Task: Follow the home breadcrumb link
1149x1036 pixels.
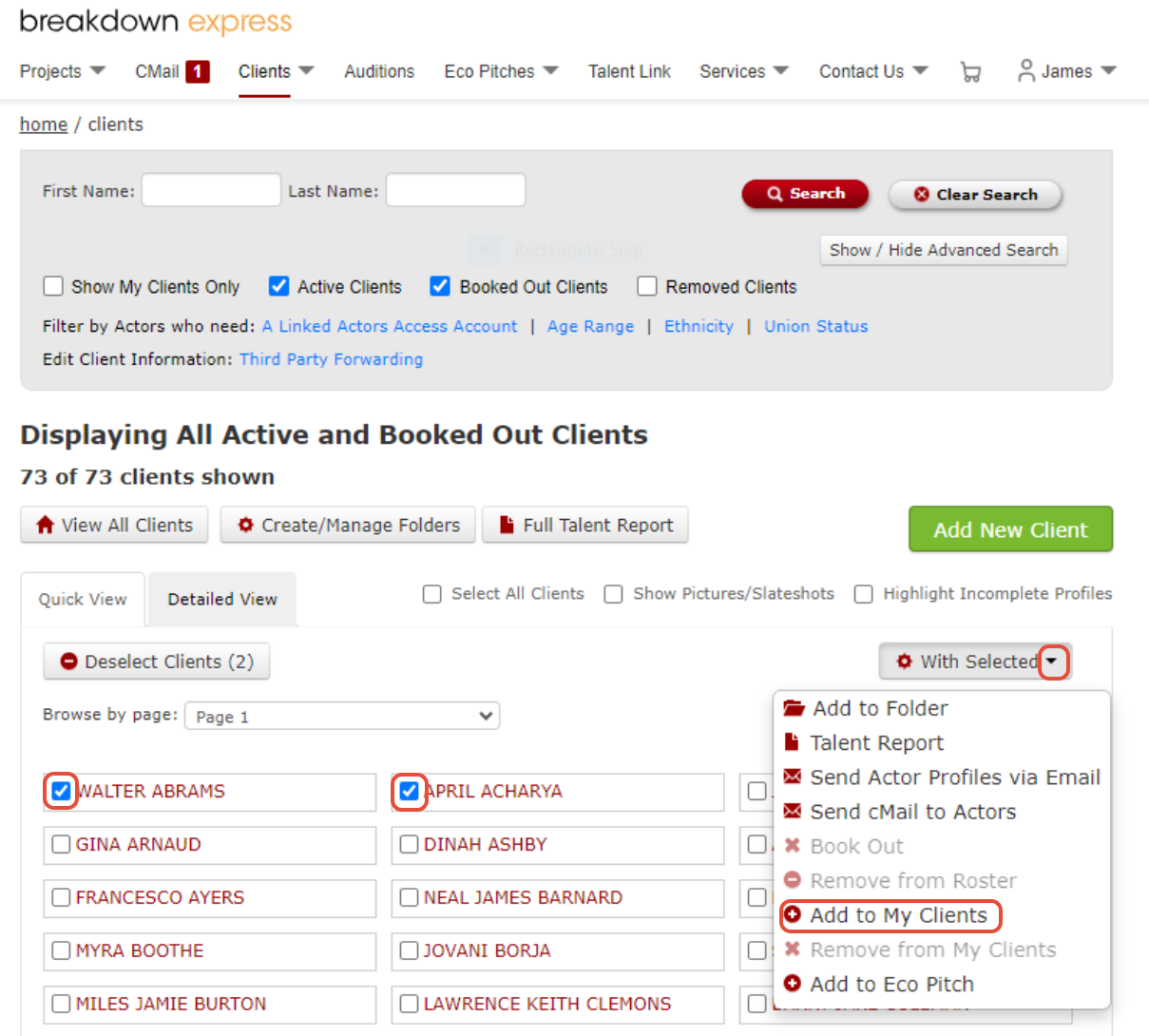Action: (x=44, y=125)
